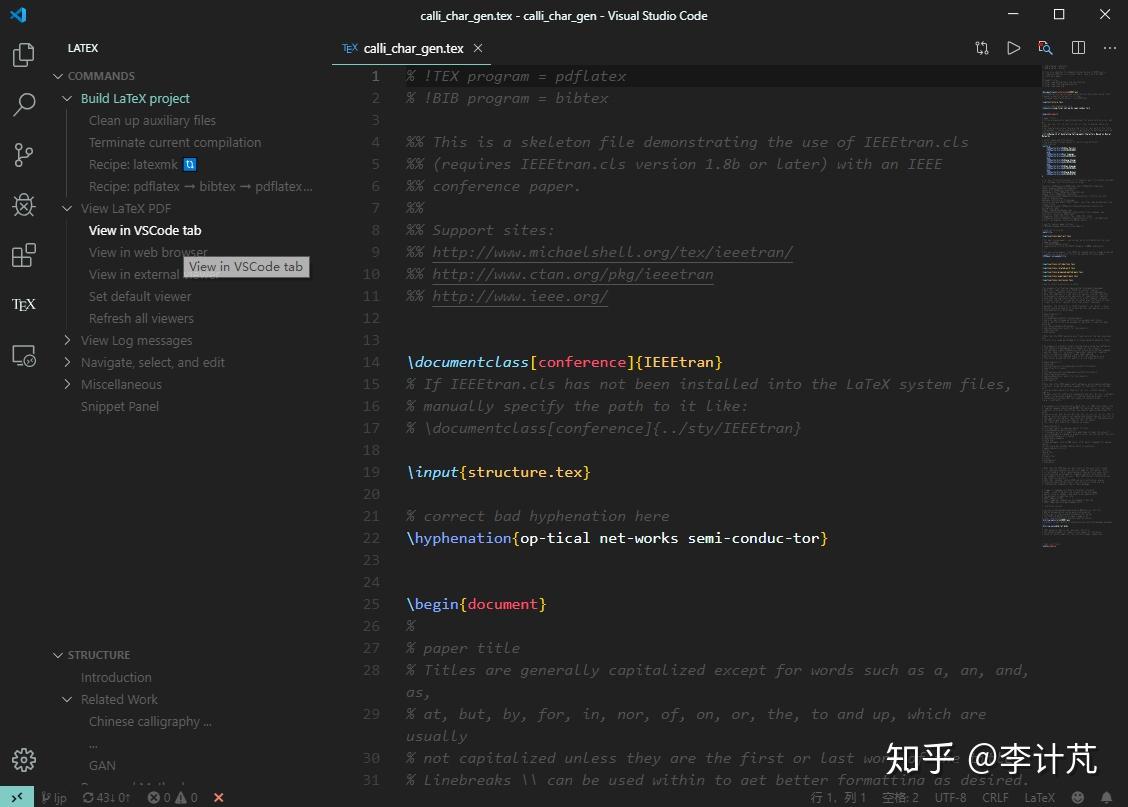Click the Split Editor icon
The height and width of the screenshot is (807, 1128).
(1077, 47)
